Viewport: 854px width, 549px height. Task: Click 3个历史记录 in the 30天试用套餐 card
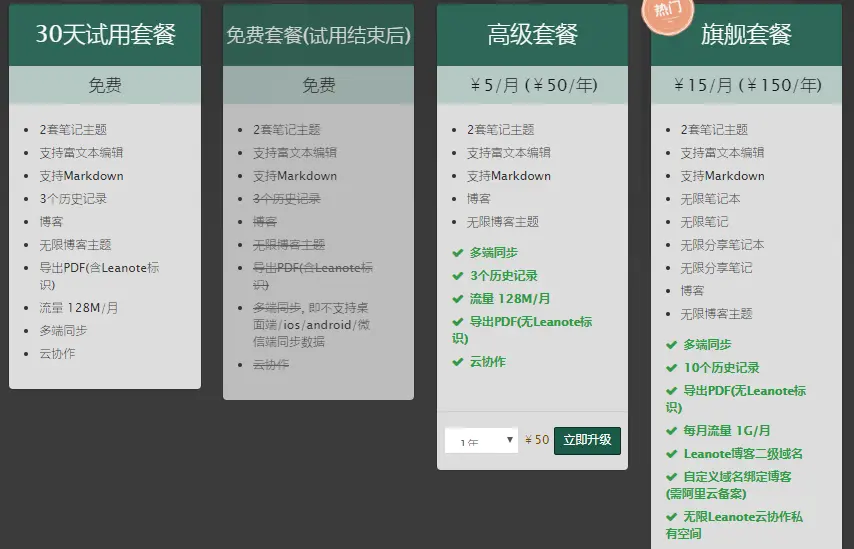point(73,199)
